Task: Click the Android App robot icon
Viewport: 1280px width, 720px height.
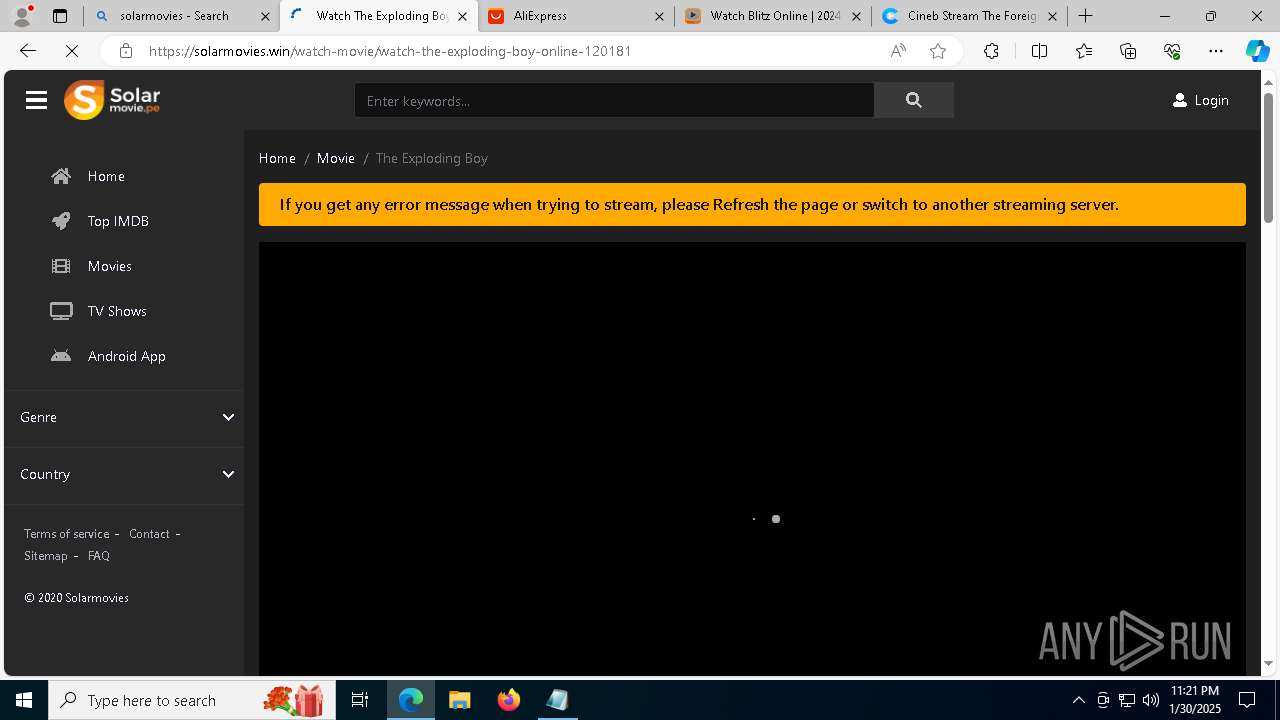Action: click(x=61, y=356)
